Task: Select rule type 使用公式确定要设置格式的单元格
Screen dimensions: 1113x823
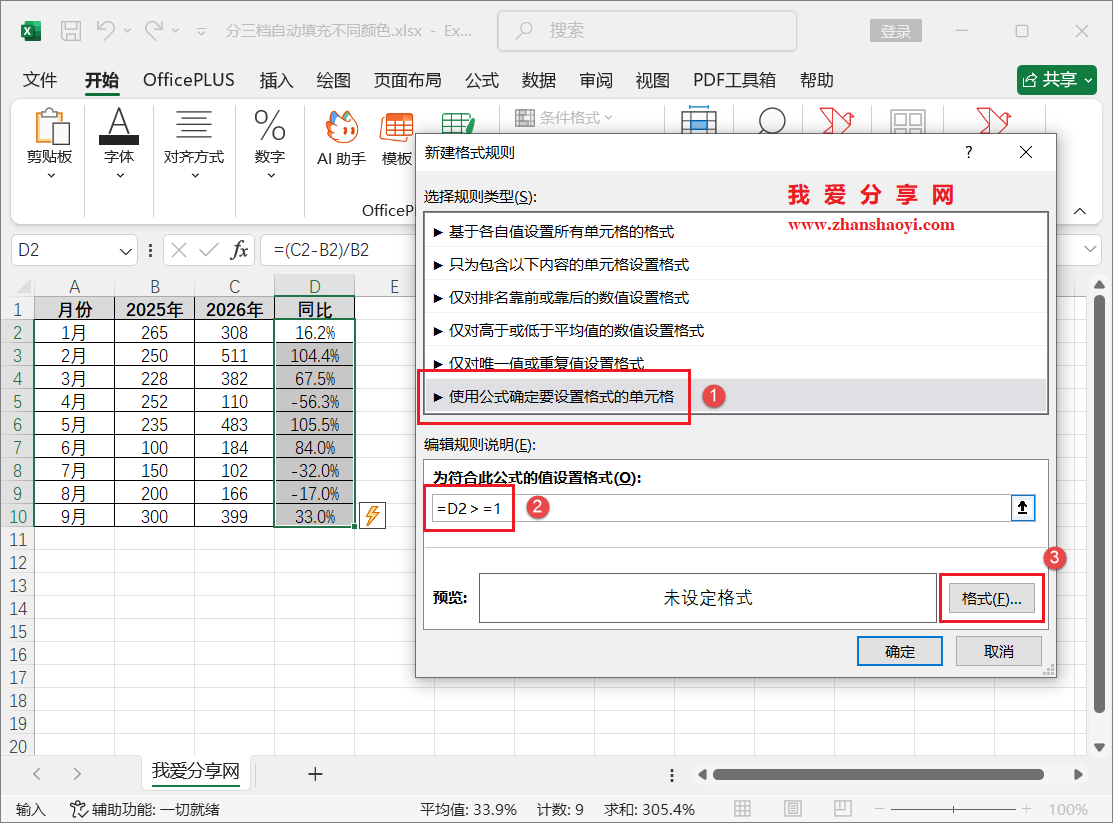Action: [x=735, y=396]
